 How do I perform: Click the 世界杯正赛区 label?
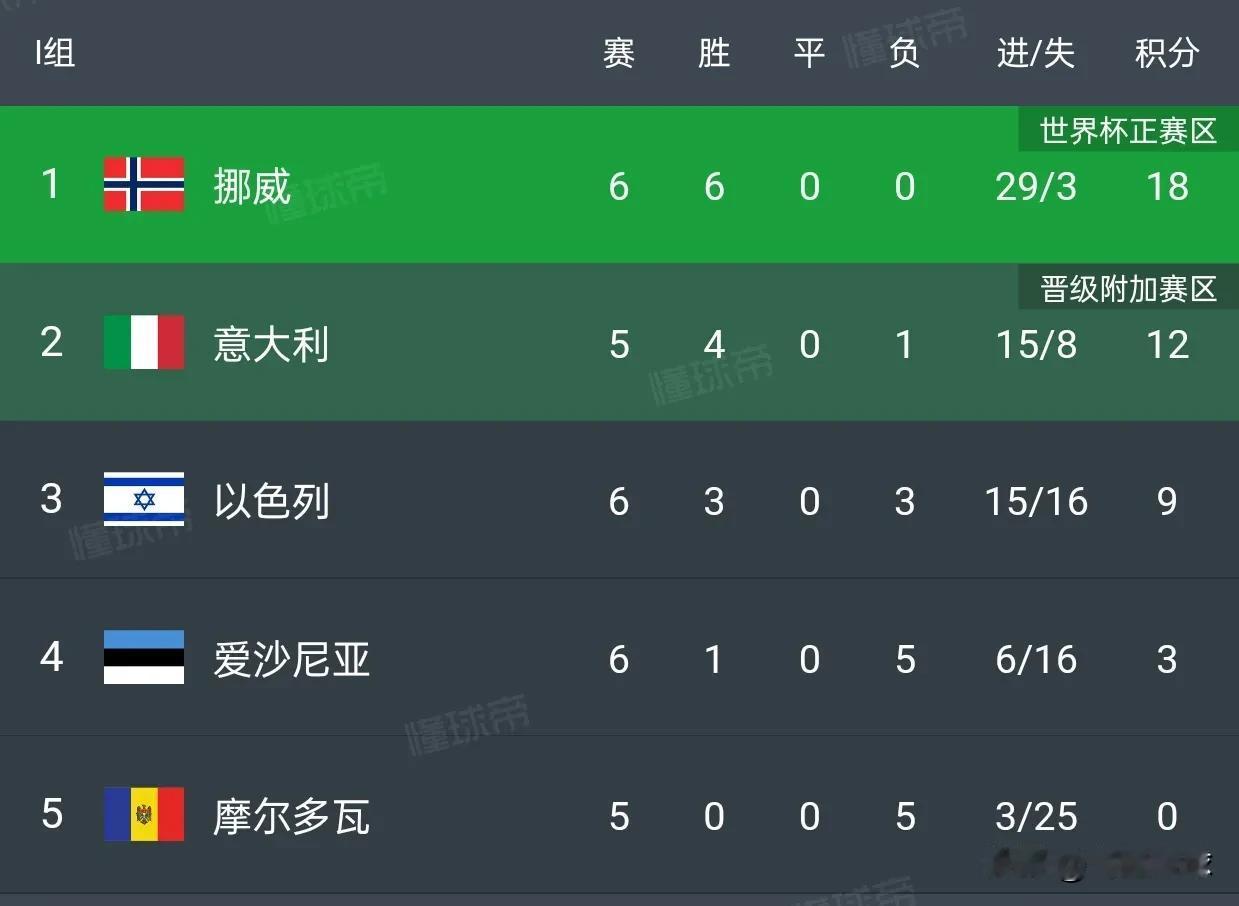click(1128, 131)
